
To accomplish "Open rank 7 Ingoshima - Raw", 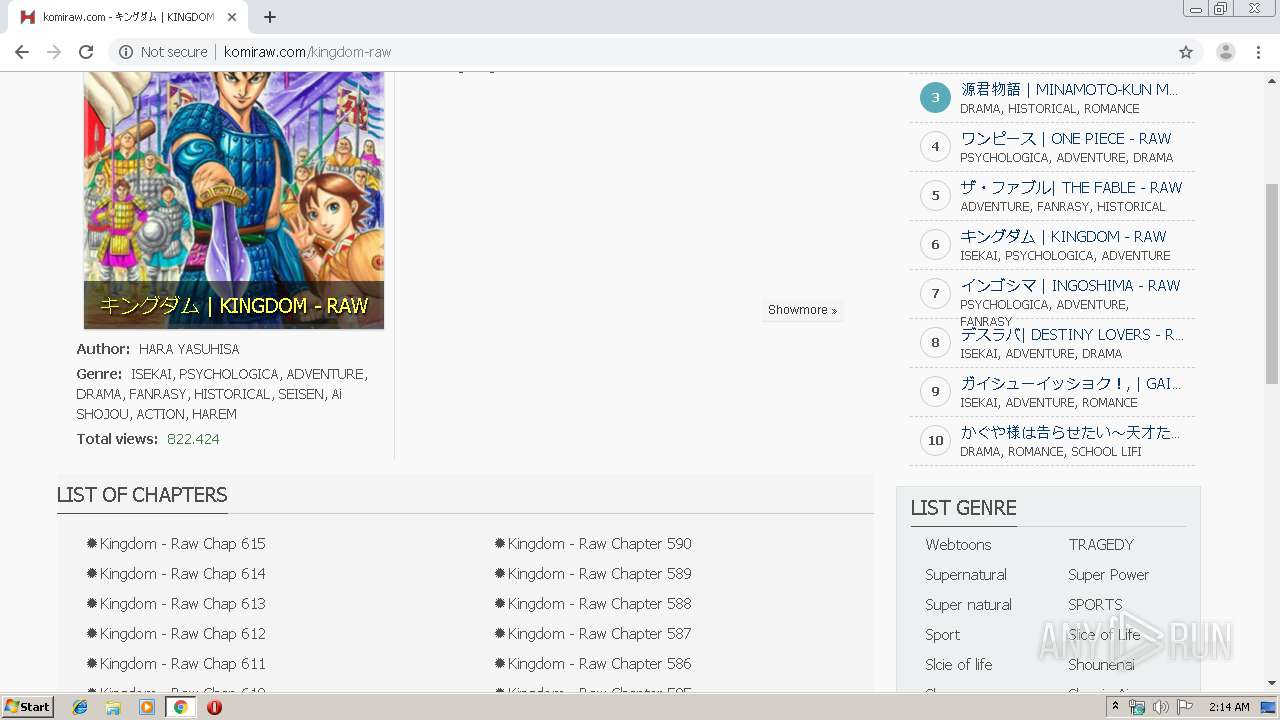I will pos(1070,285).
